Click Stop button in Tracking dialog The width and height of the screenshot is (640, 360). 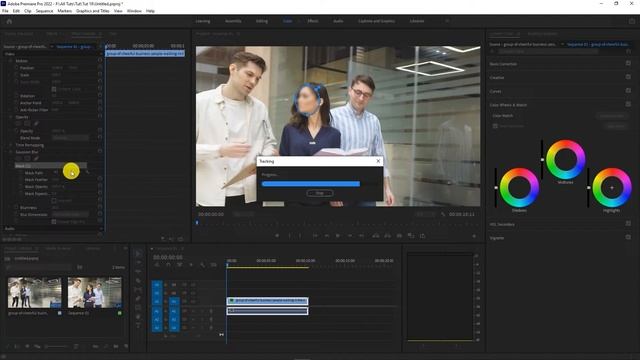click(x=320, y=193)
